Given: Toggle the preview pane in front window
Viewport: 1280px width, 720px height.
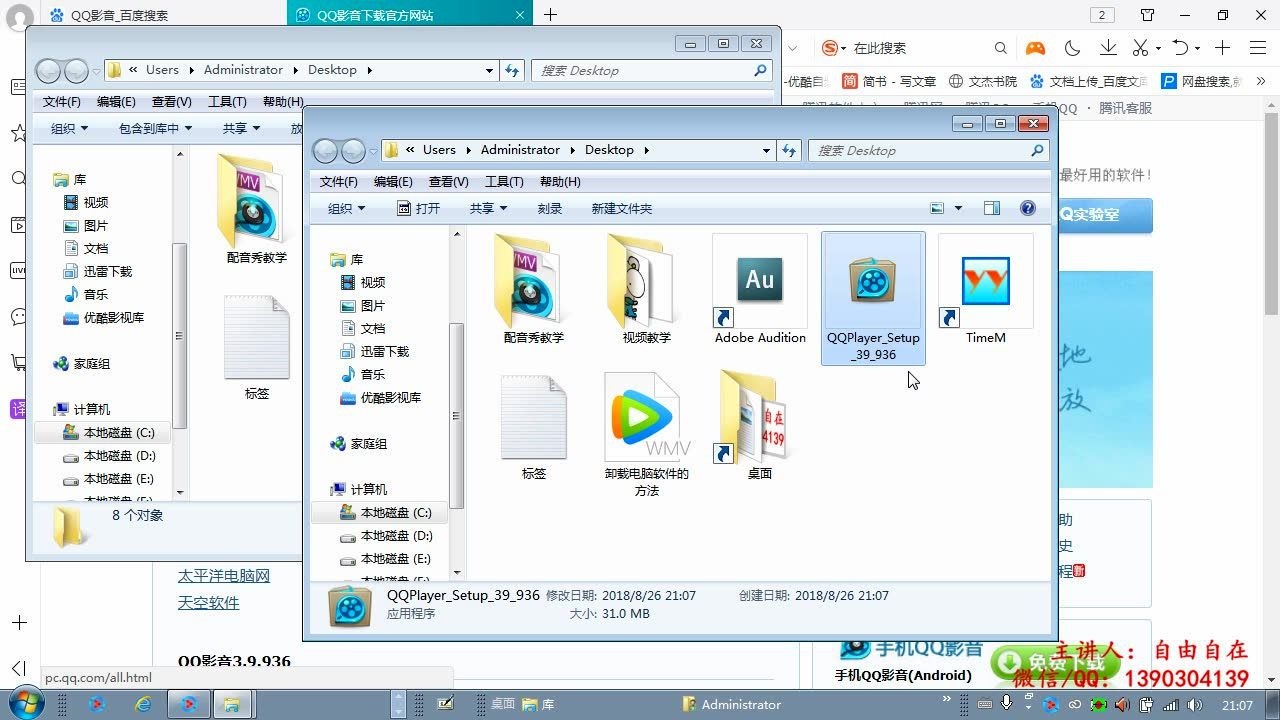Looking at the screenshot, I should click(992, 208).
